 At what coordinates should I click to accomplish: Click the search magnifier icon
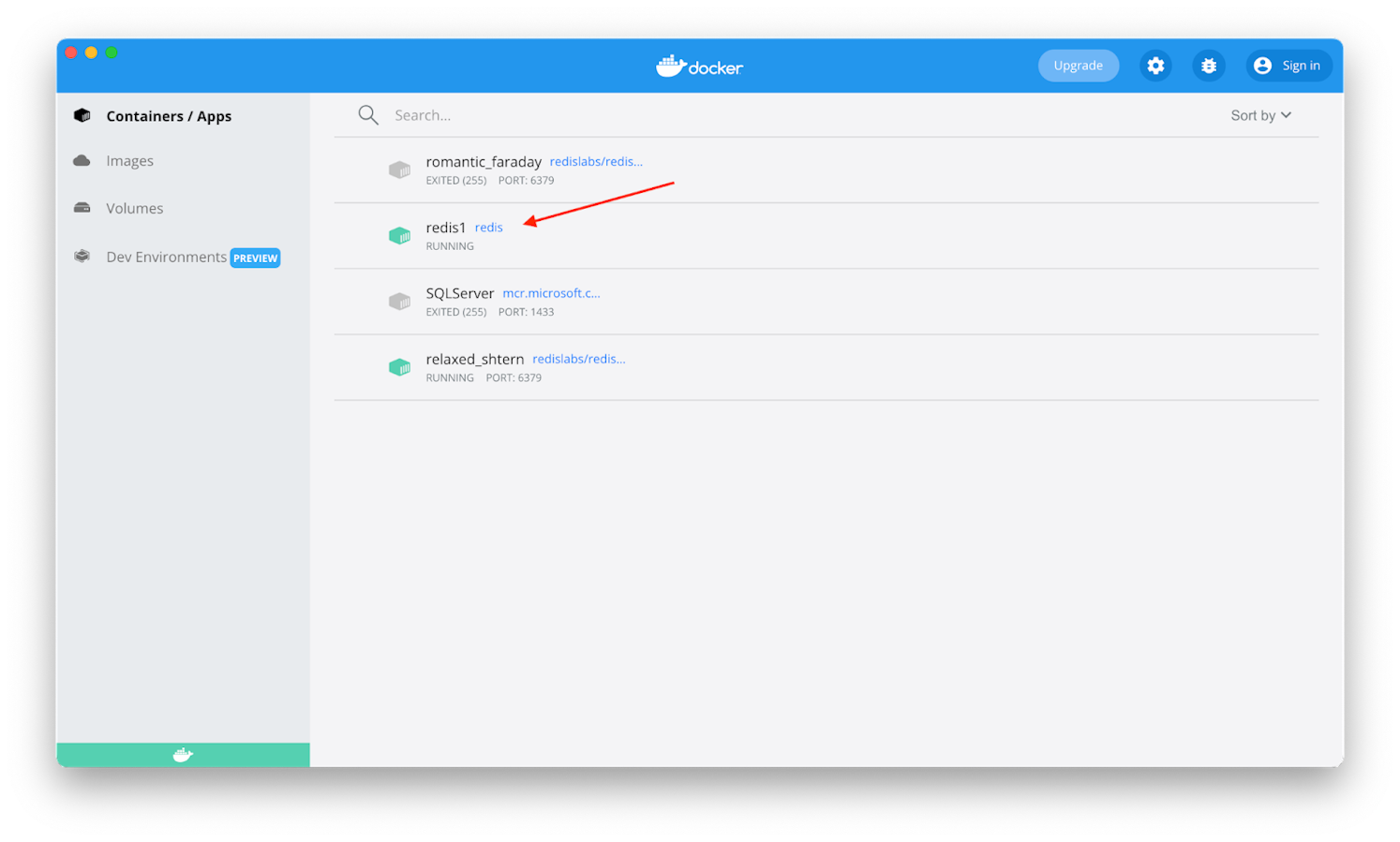[368, 115]
